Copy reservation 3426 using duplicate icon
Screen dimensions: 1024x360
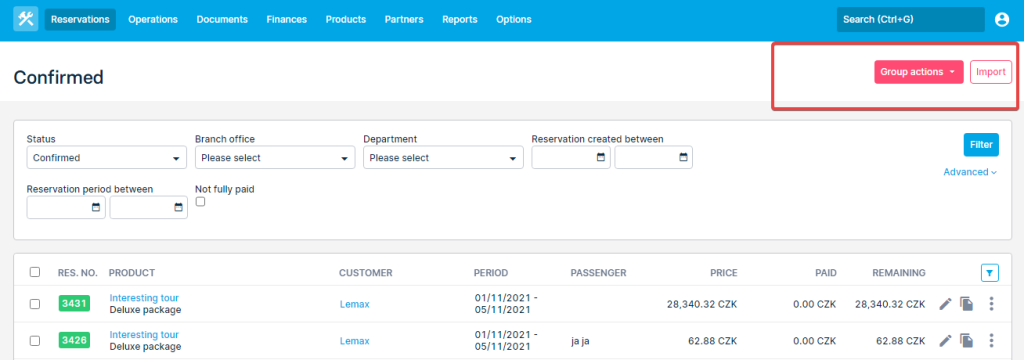[x=967, y=340]
